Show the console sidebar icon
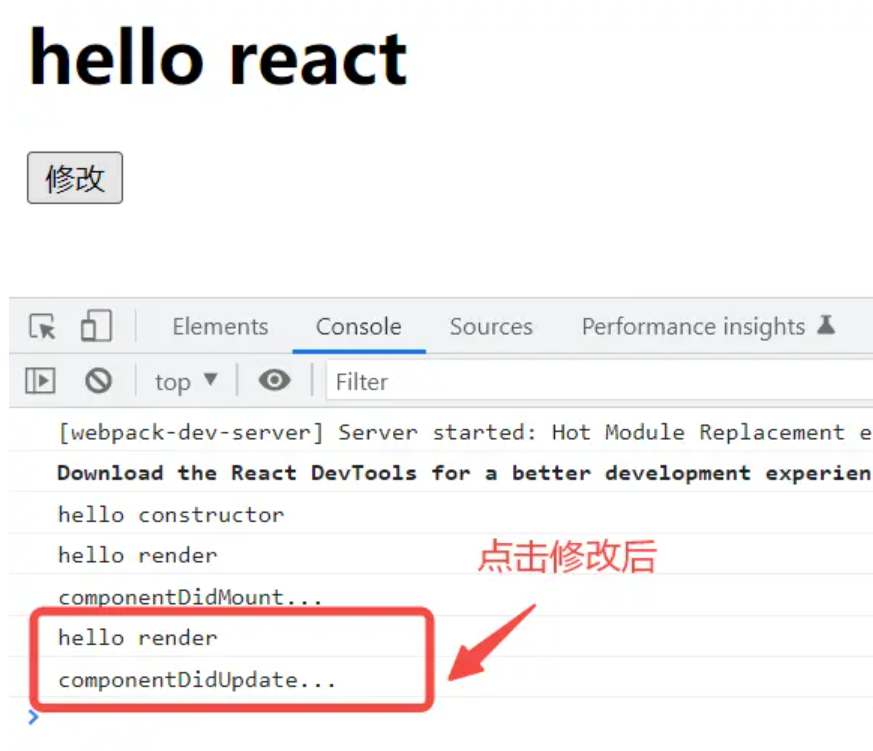The width and height of the screenshot is (873, 751). click(x=40, y=381)
